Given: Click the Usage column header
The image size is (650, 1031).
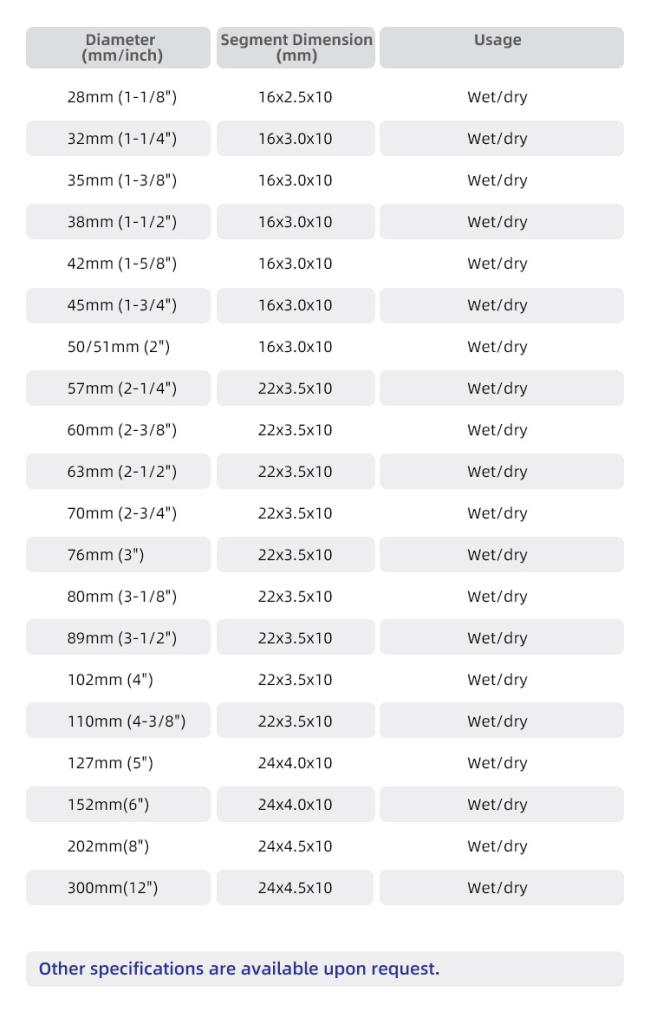Looking at the screenshot, I should (497, 40).
